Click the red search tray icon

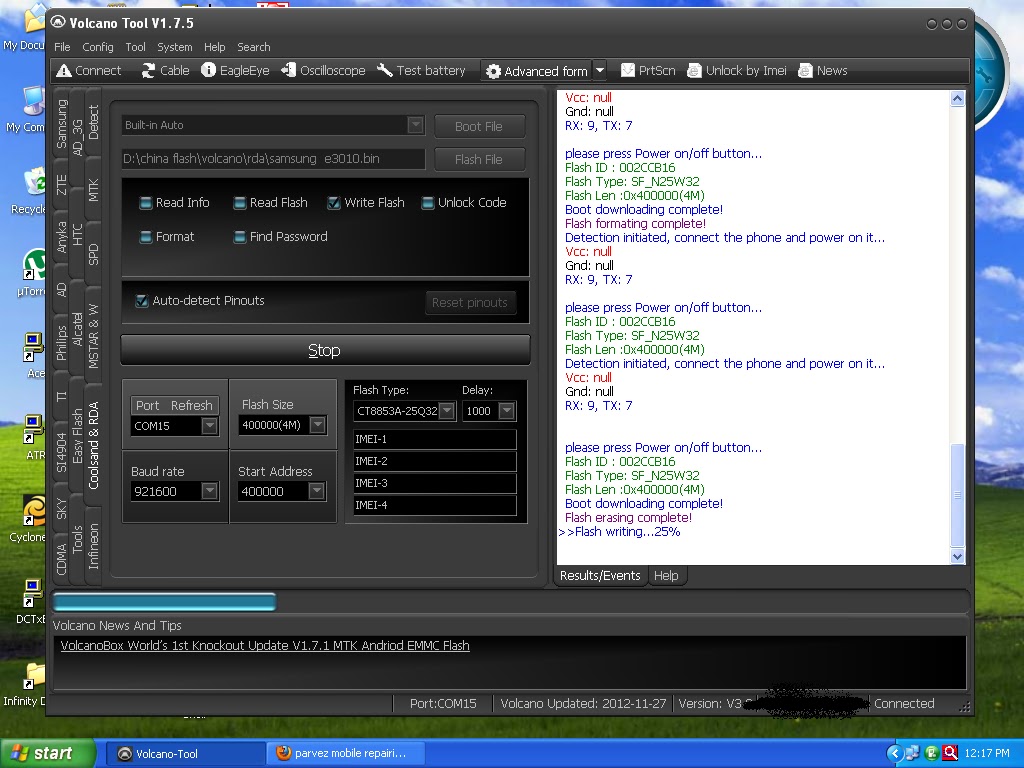point(950,753)
